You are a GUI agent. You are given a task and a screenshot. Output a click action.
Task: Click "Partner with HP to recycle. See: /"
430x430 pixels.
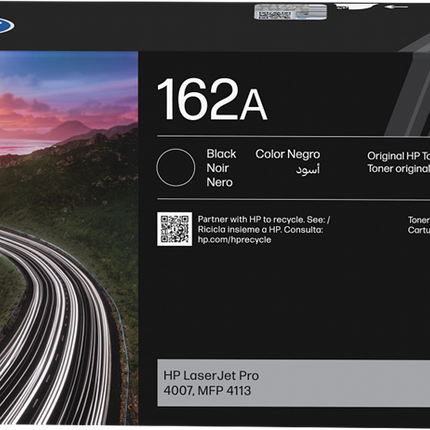click(x=264, y=219)
